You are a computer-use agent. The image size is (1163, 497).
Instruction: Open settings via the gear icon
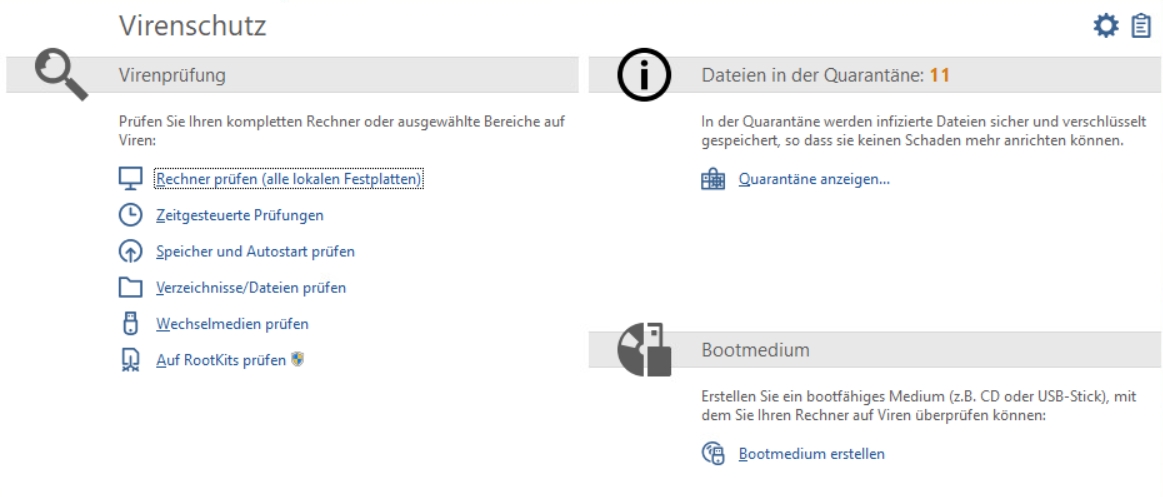(x=1105, y=27)
